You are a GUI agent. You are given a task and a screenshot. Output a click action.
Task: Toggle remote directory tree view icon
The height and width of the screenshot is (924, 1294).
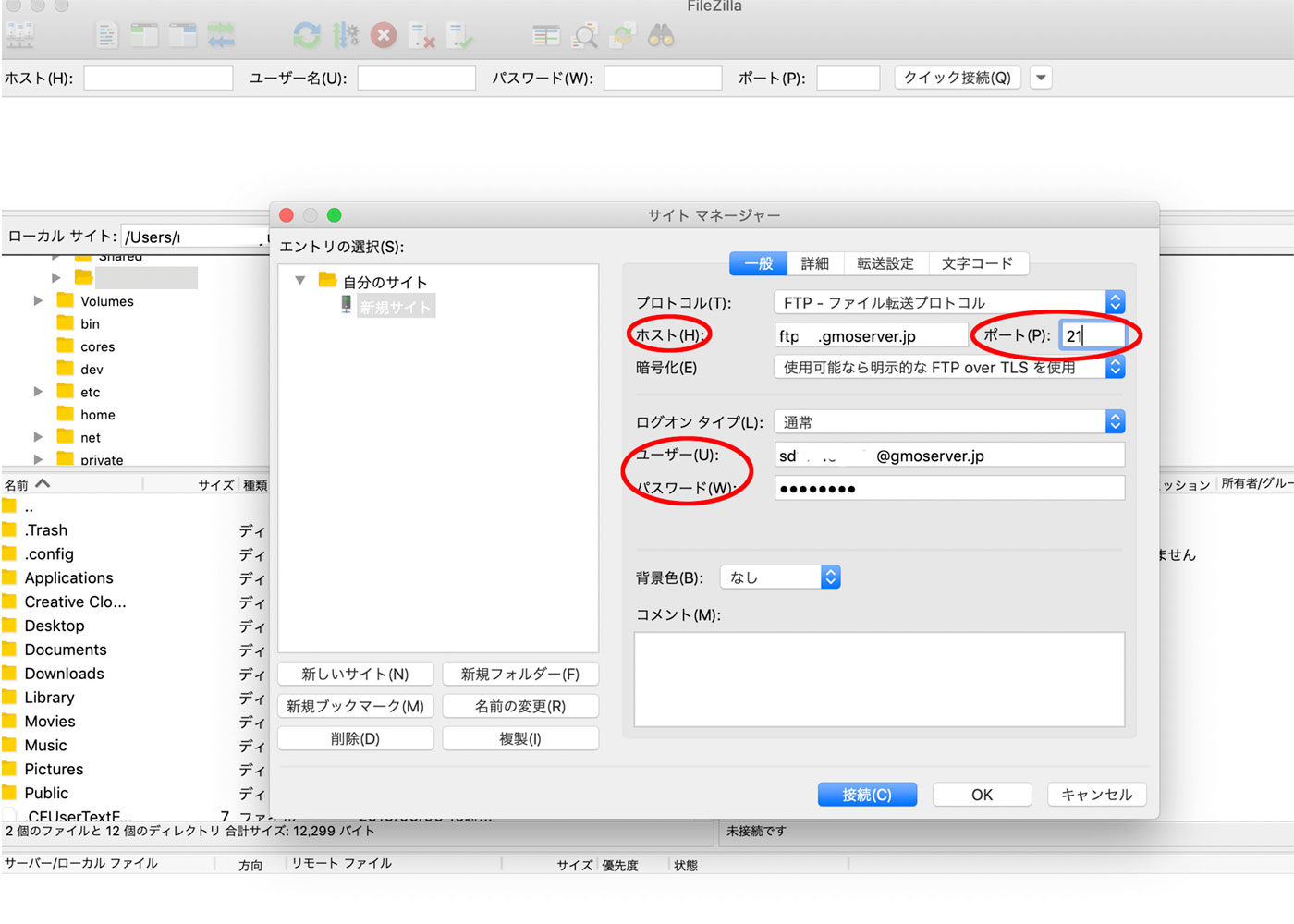(182, 36)
